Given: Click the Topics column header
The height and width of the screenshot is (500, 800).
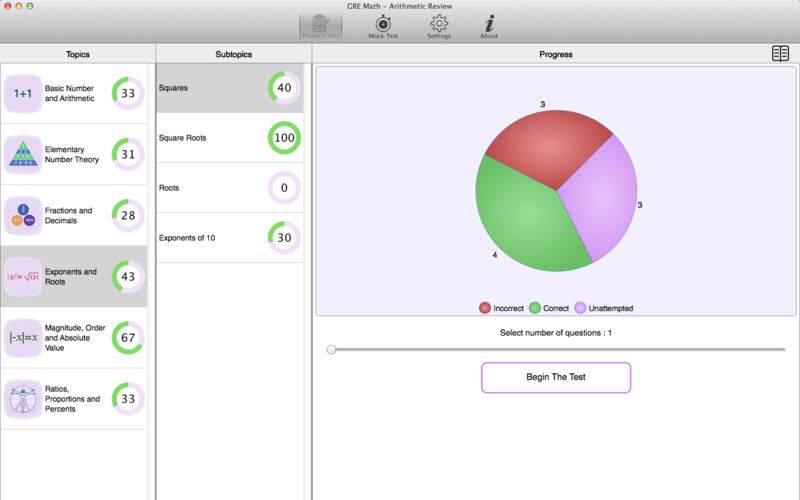Looking at the screenshot, I should coord(78,54).
